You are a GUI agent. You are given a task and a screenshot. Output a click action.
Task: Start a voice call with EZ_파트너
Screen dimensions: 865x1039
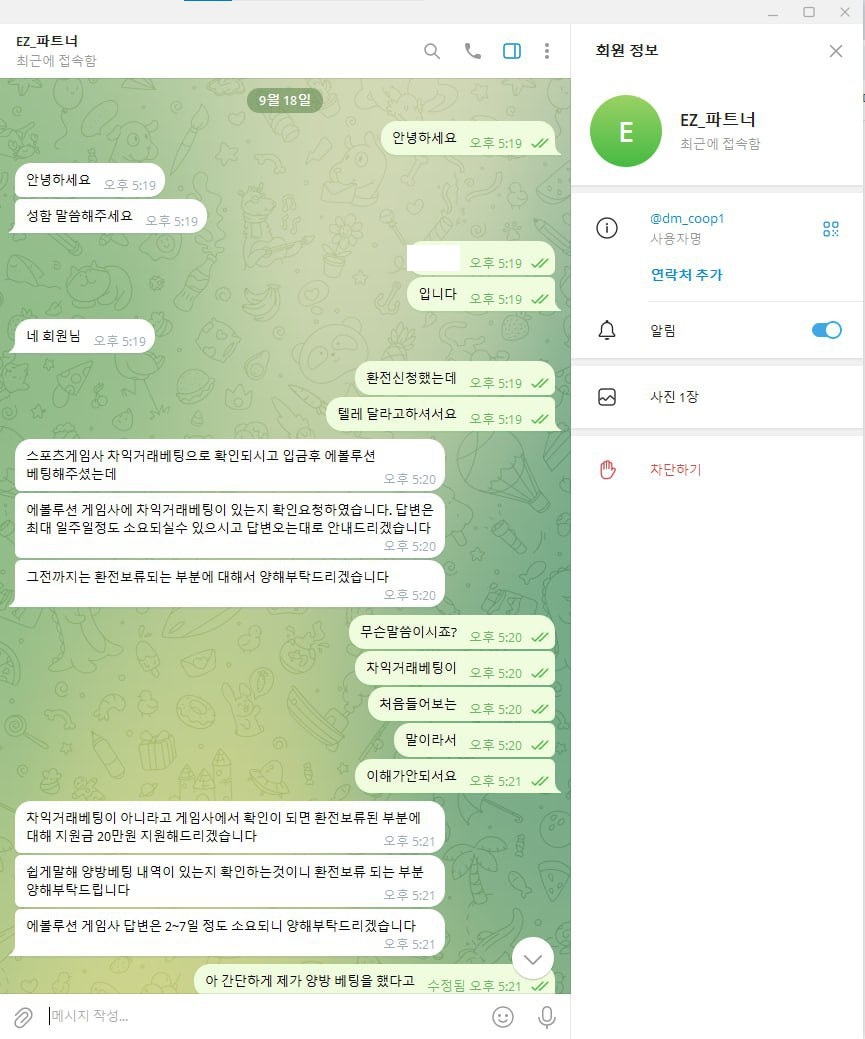pos(473,51)
